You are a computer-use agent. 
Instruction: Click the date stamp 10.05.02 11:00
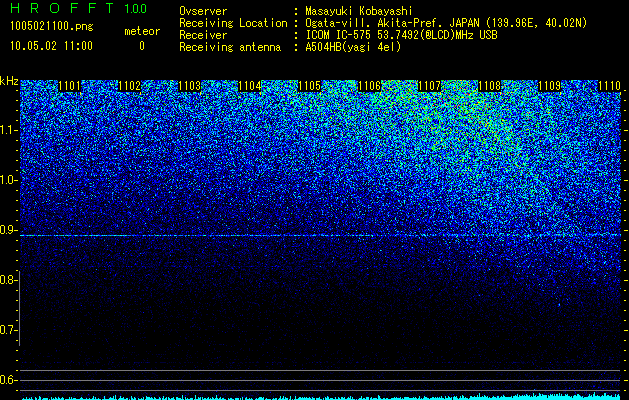click(51, 46)
